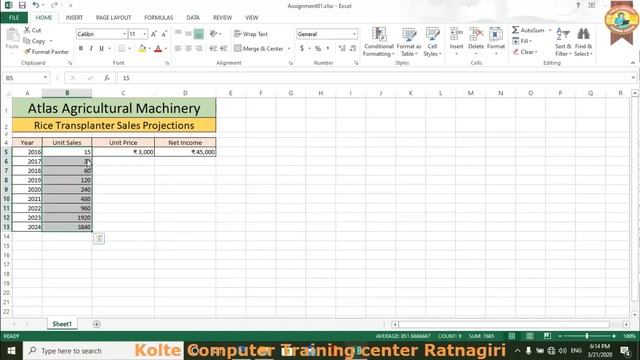Apply the red Font Color
The width and height of the screenshot is (640, 360).
coord(158,49)
